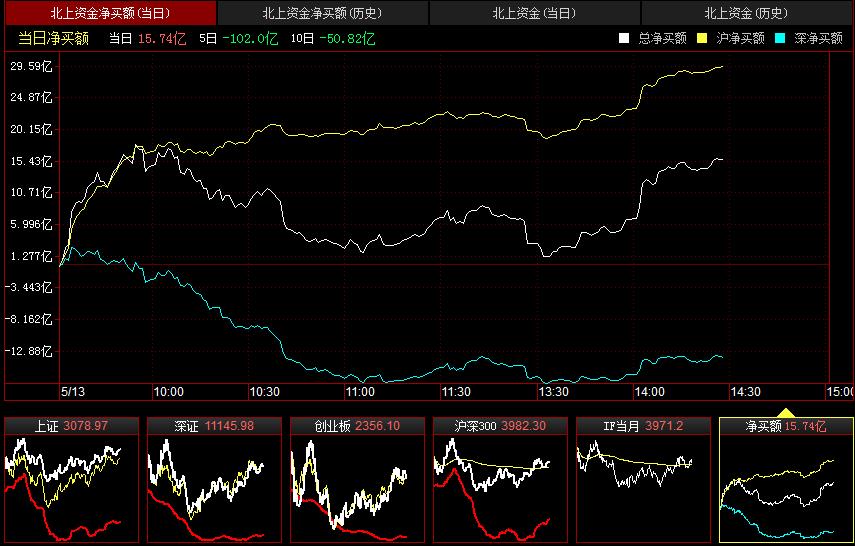Toggle the yellow 沪净买额 legend box

point(702,38)
